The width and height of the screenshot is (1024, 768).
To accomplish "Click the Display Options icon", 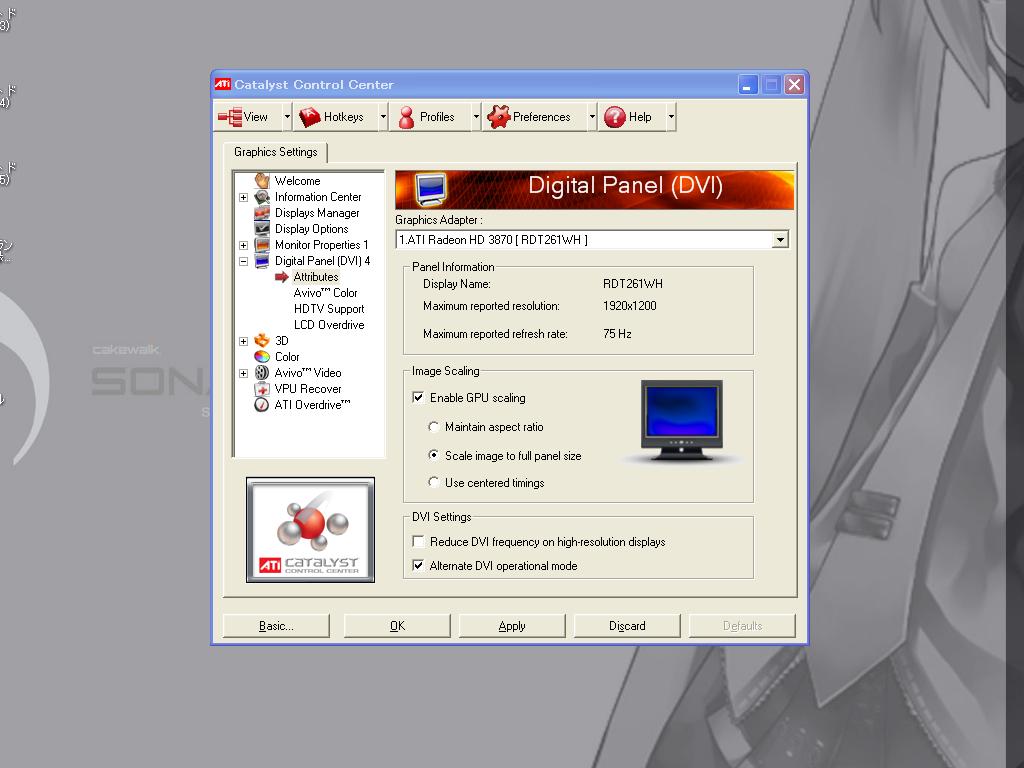I will (262, 229).
